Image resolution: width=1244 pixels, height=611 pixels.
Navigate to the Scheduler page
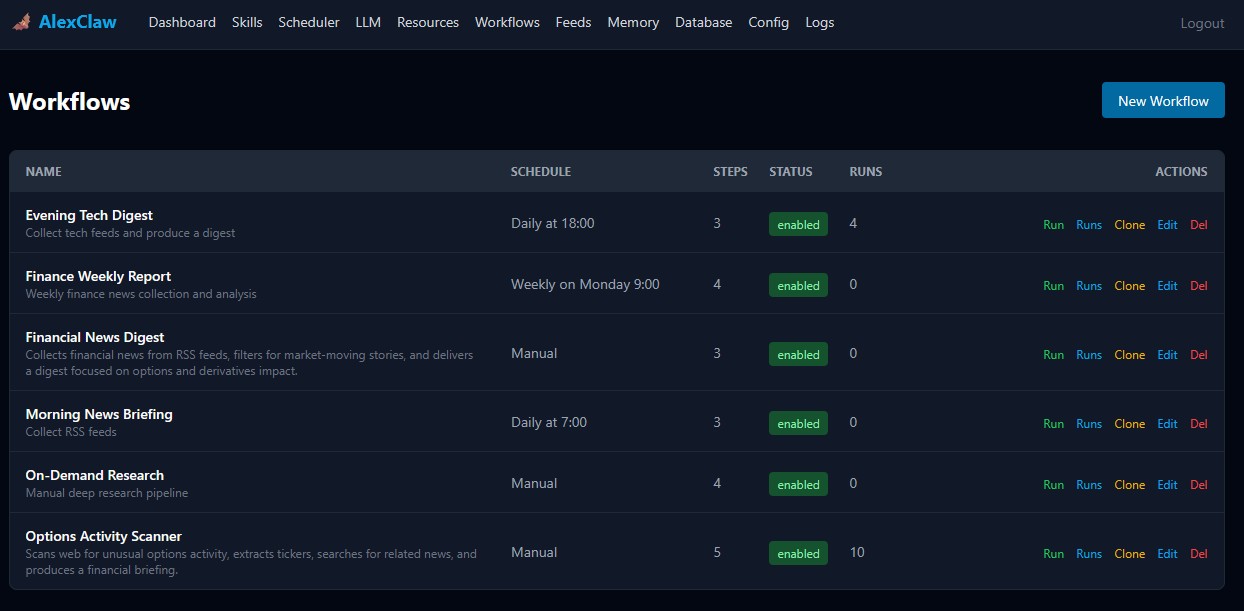tap(308, 22)
